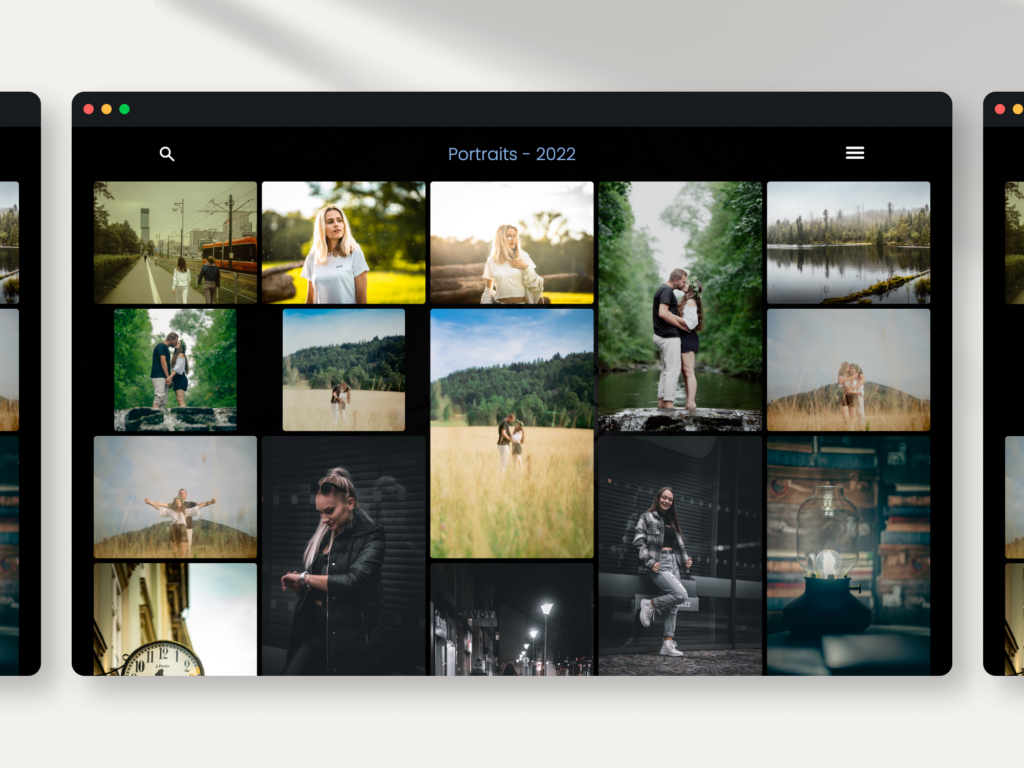Open the search magnifier icon
The width and height of the screenshot is (1024, 768).
(x=167, y=154)
